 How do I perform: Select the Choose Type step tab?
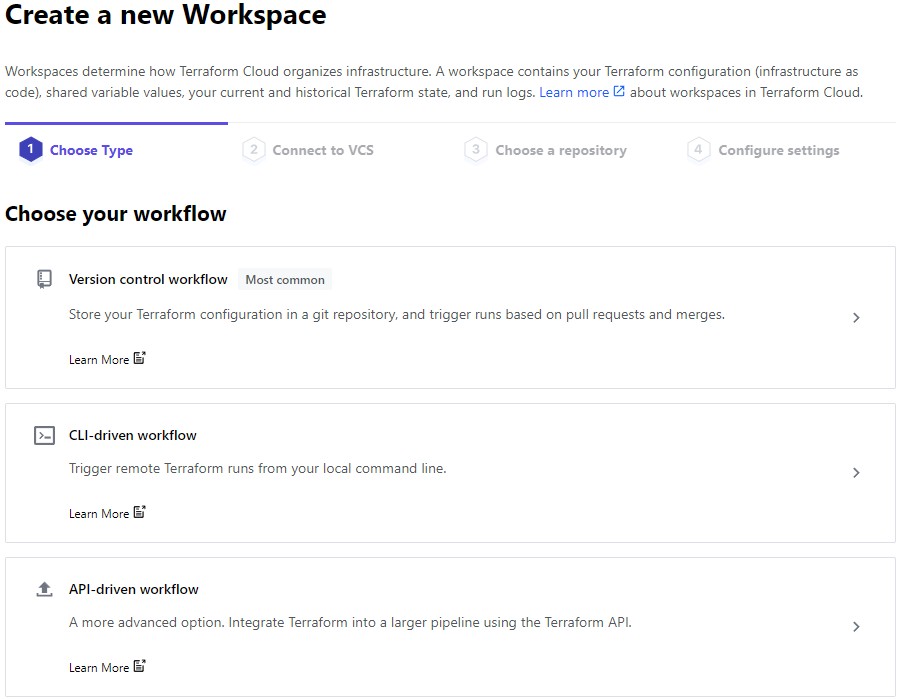(x=91, y=150)
